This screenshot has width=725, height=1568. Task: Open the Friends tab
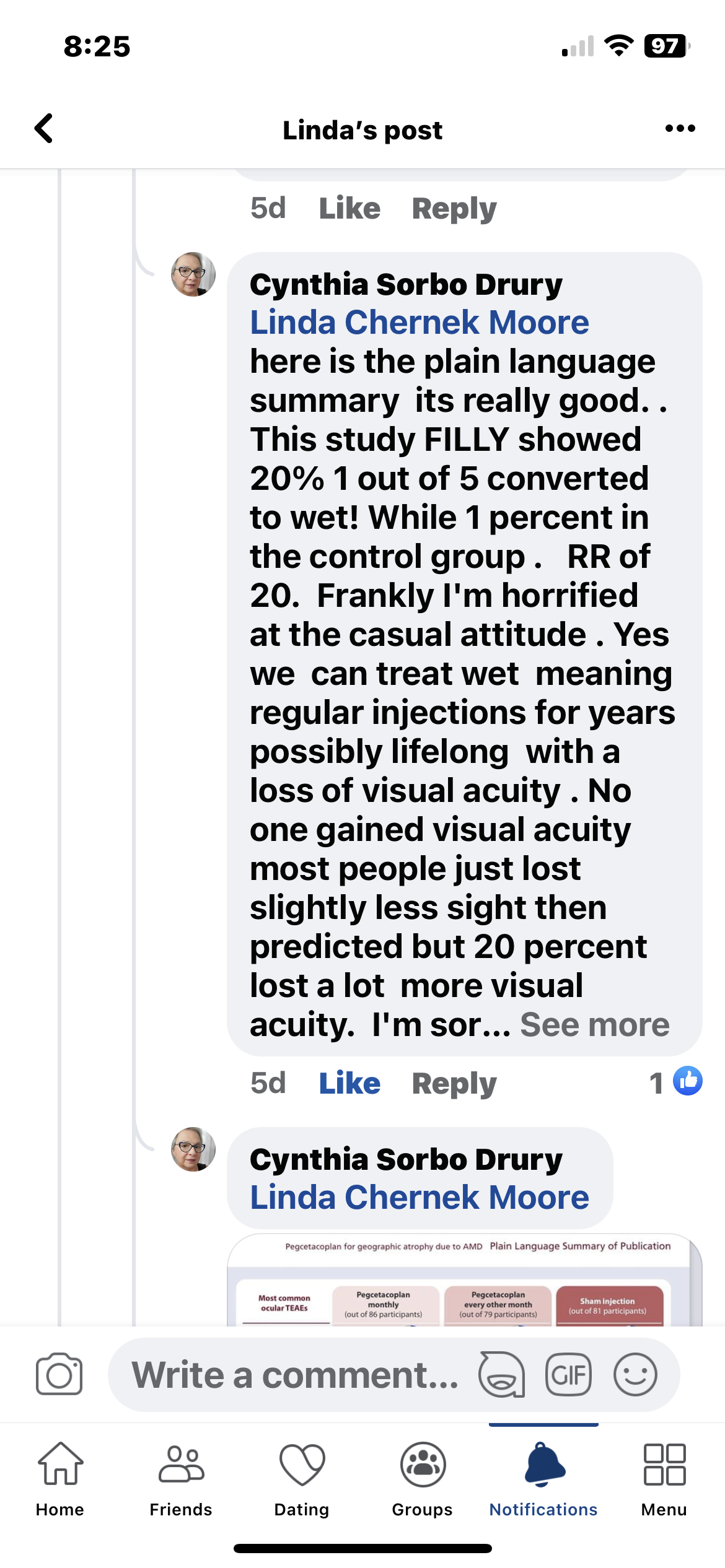pos(181,1477)
